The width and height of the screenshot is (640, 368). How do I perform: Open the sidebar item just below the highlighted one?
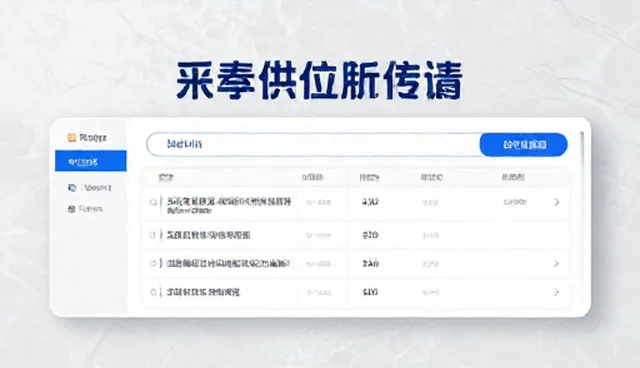[90, 188]
